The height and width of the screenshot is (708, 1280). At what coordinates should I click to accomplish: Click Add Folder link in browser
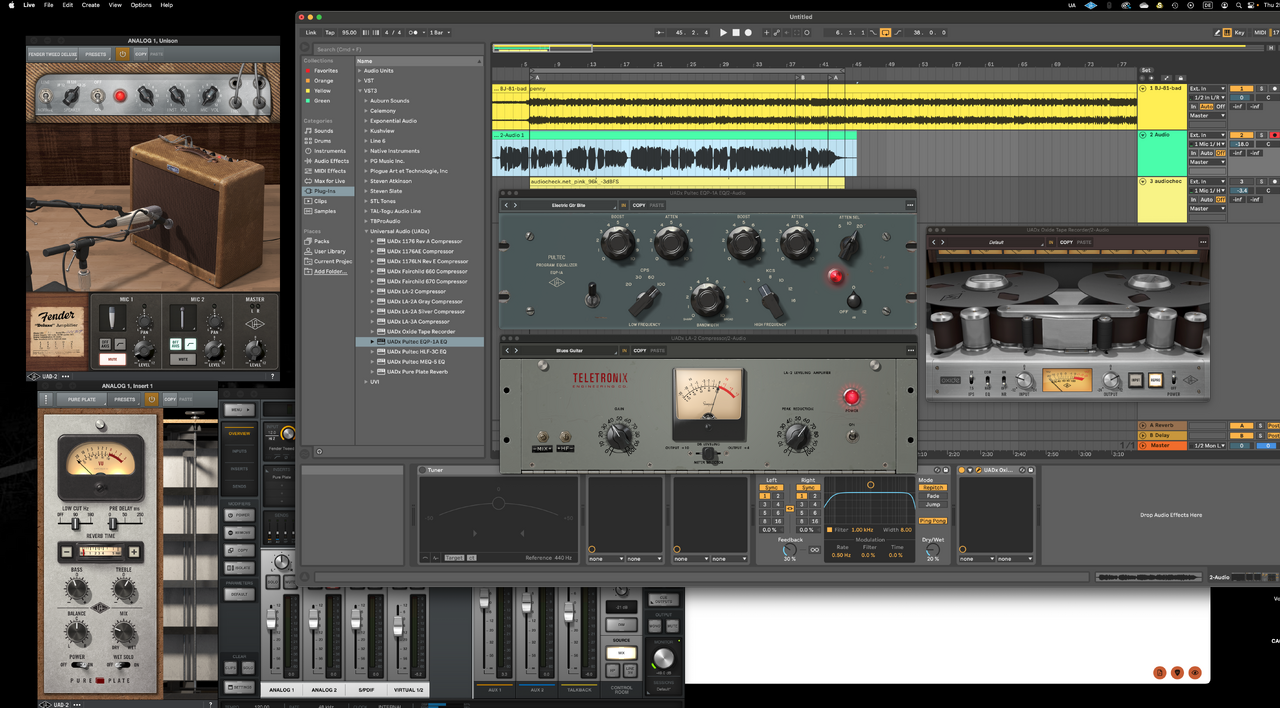tap(330, 271)
